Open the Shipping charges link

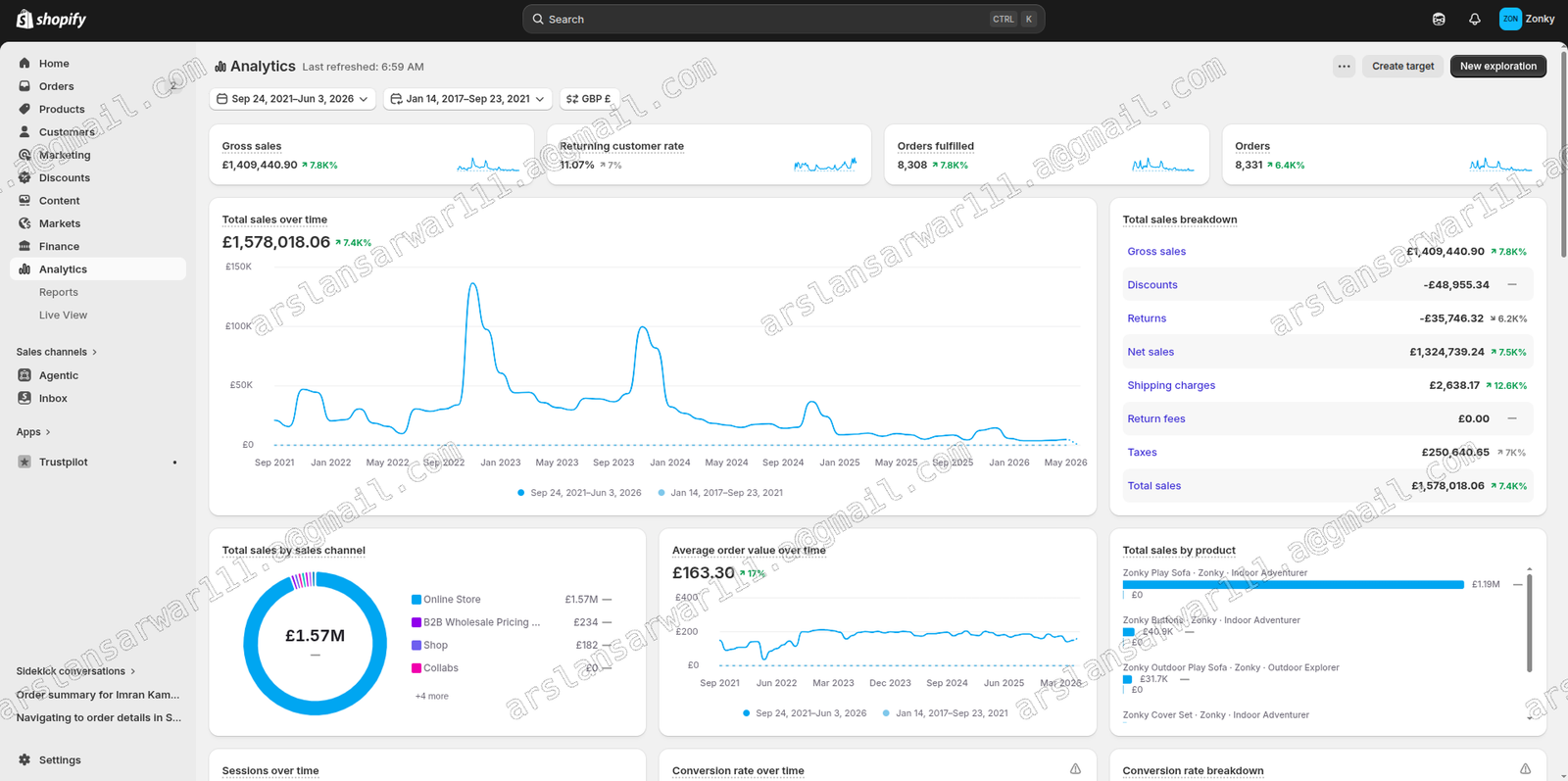point(1171,385)
